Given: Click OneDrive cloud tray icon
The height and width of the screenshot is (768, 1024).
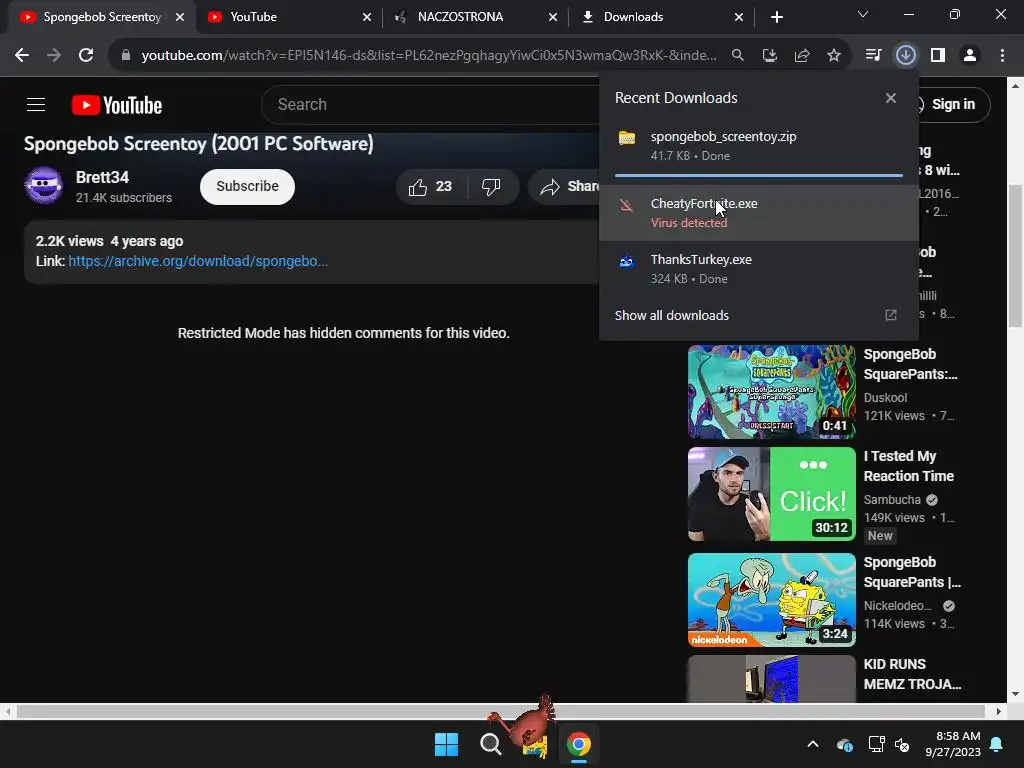Looking at the screenshot, I should click(x=844, y=744).
